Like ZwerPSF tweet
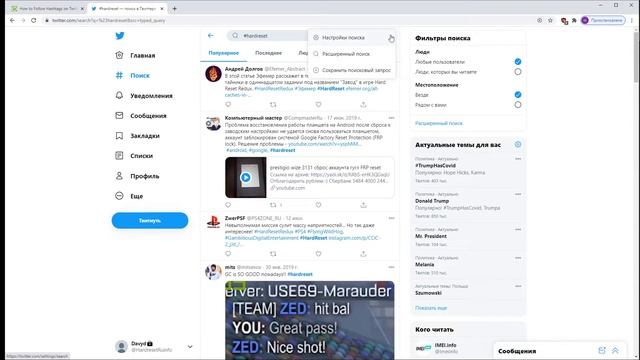The image size is (640, 360). [318, 254]
